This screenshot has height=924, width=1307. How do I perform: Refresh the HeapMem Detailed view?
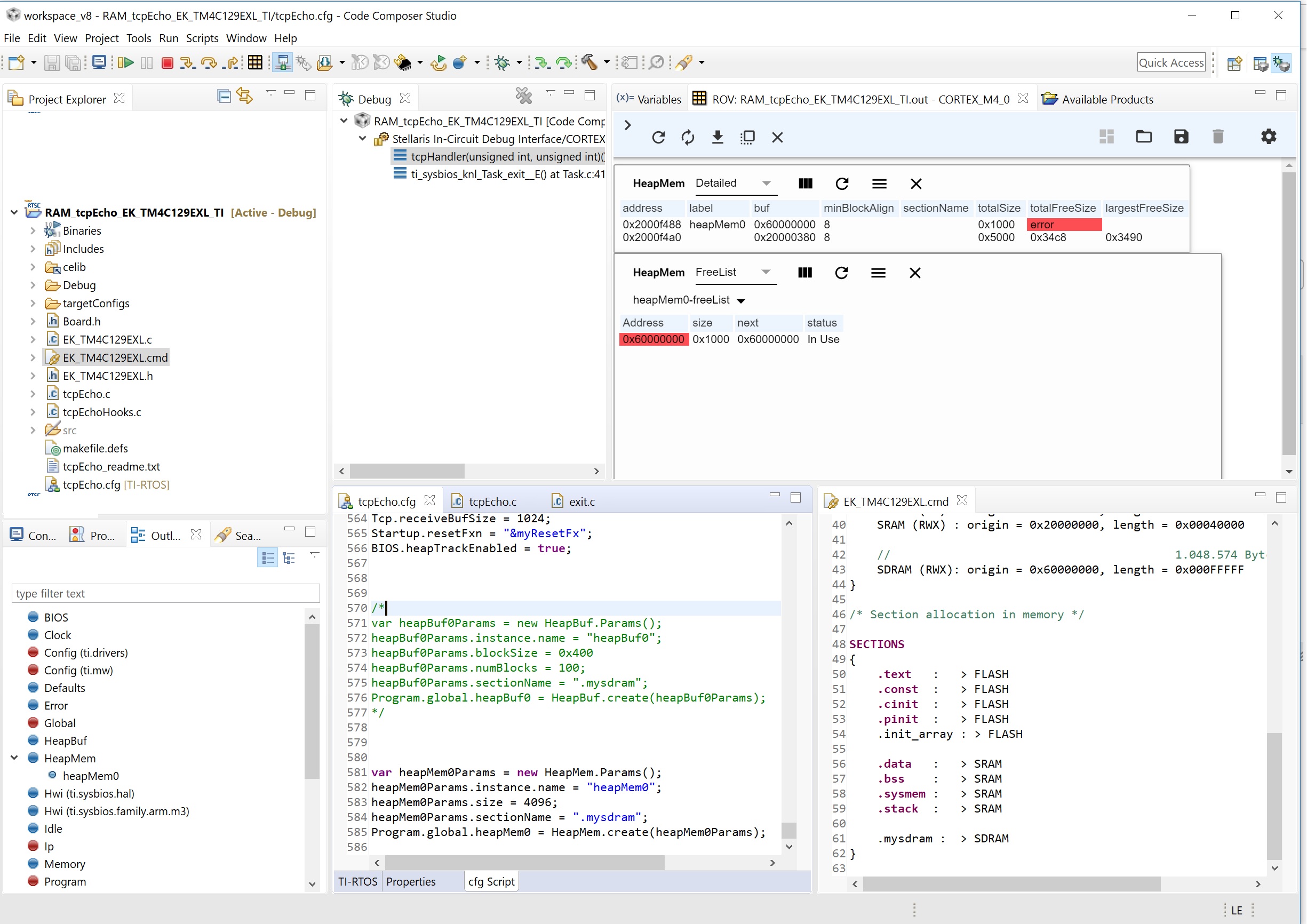[x=841, y=184]
